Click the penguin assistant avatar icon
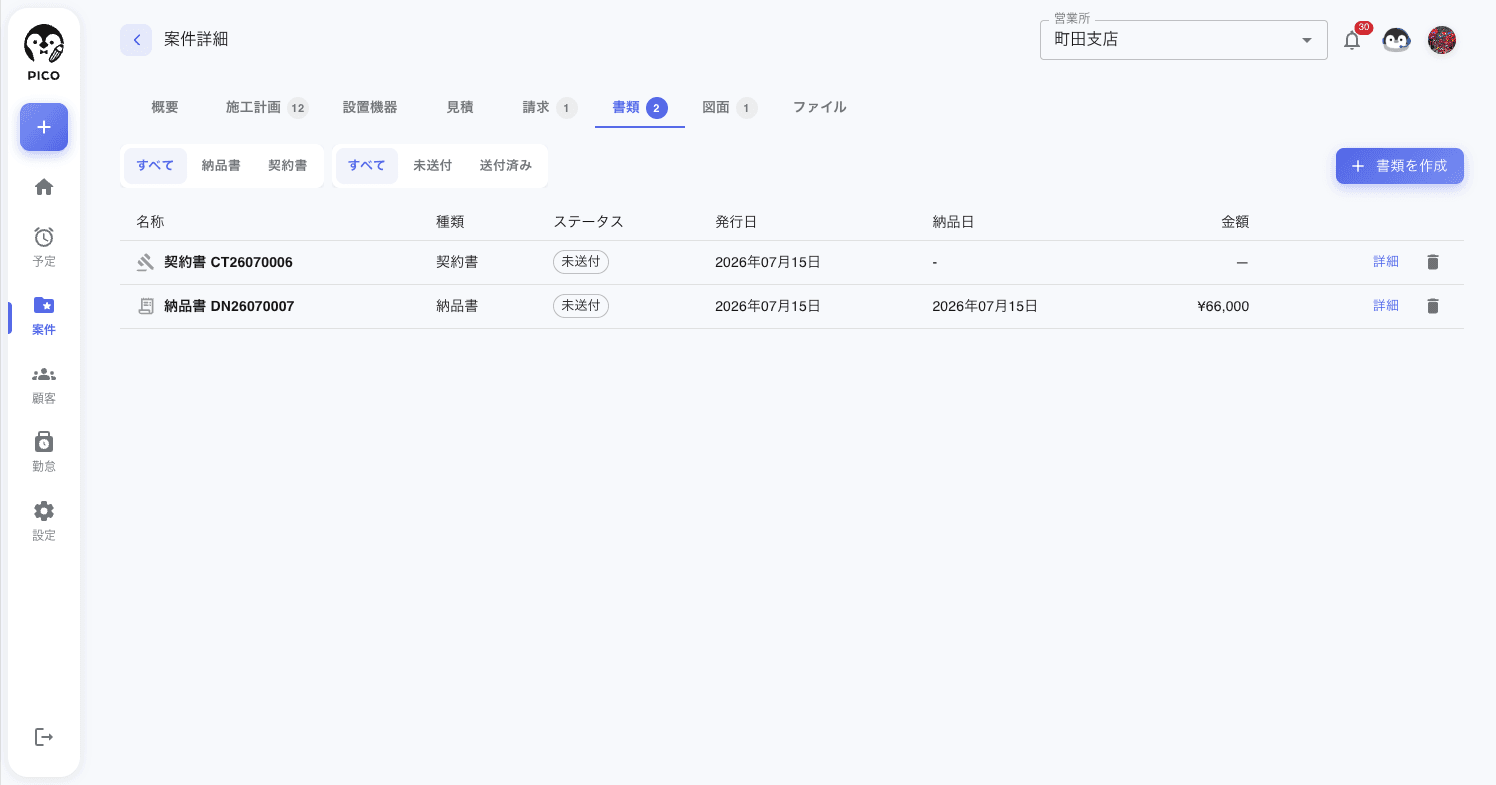Image resolution: width=1496 pixels, height=785 pixels. click(1396, 40)
